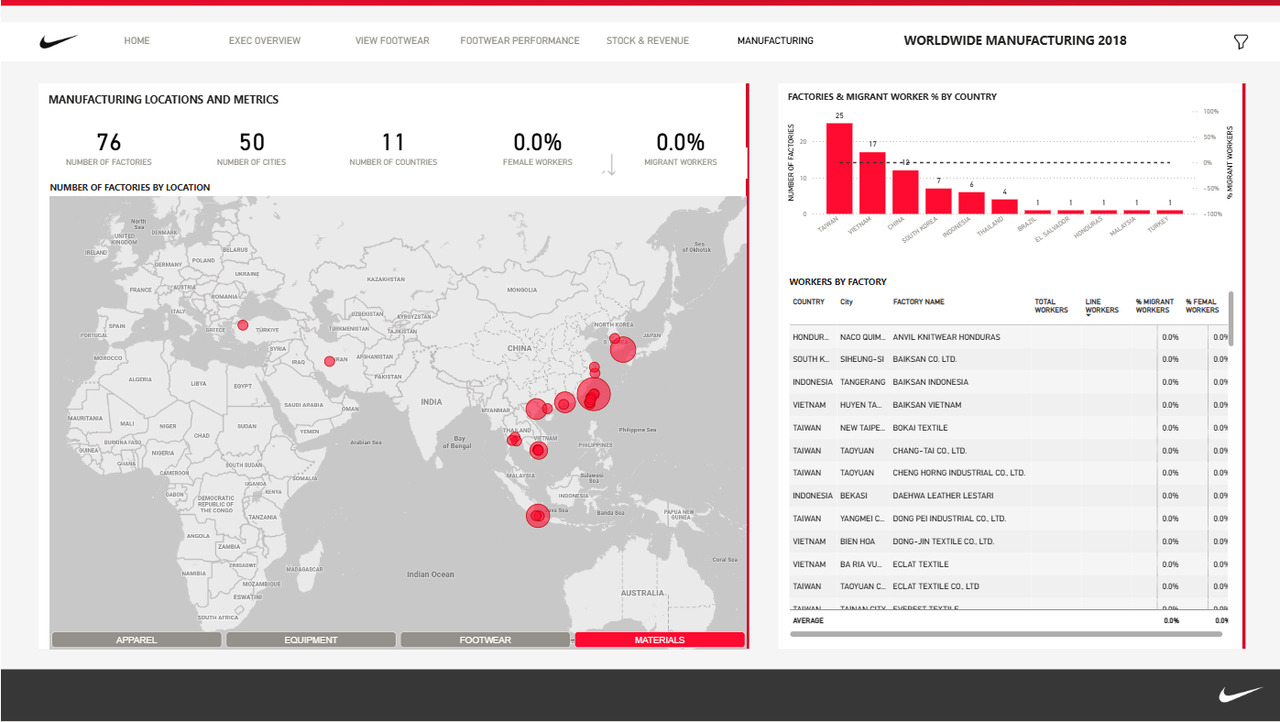Viewport: 1280px width, 722px height.
Task: Click the ANVIL KNITWEAR HONDURAS row
Action: 1010,337
